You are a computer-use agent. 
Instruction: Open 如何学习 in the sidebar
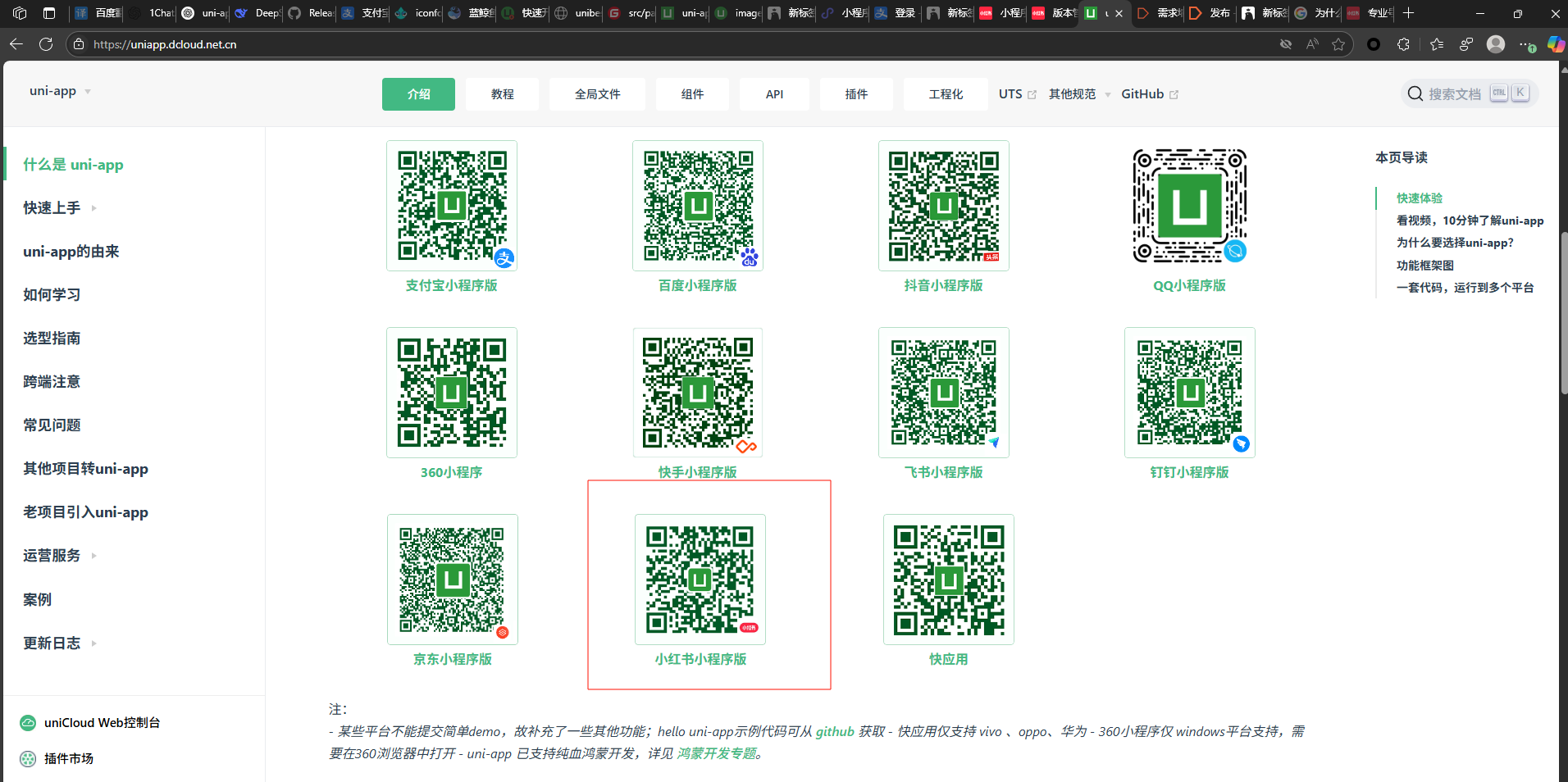click(52, 295)
